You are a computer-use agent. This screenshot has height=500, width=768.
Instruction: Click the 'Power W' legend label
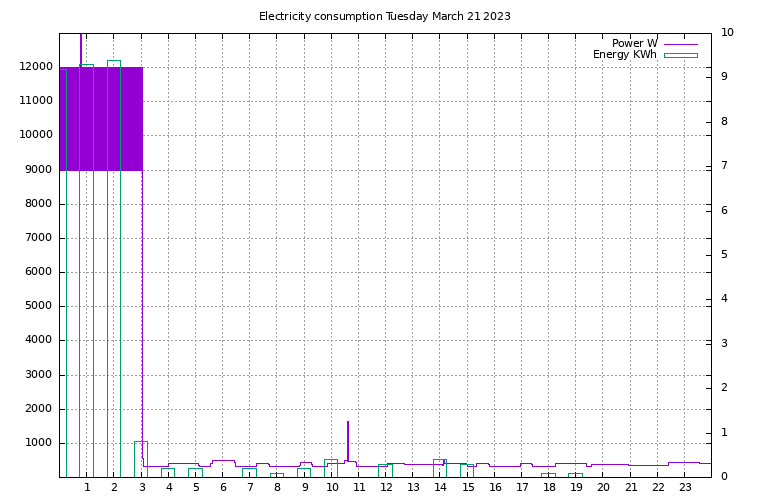click(634, 43)
